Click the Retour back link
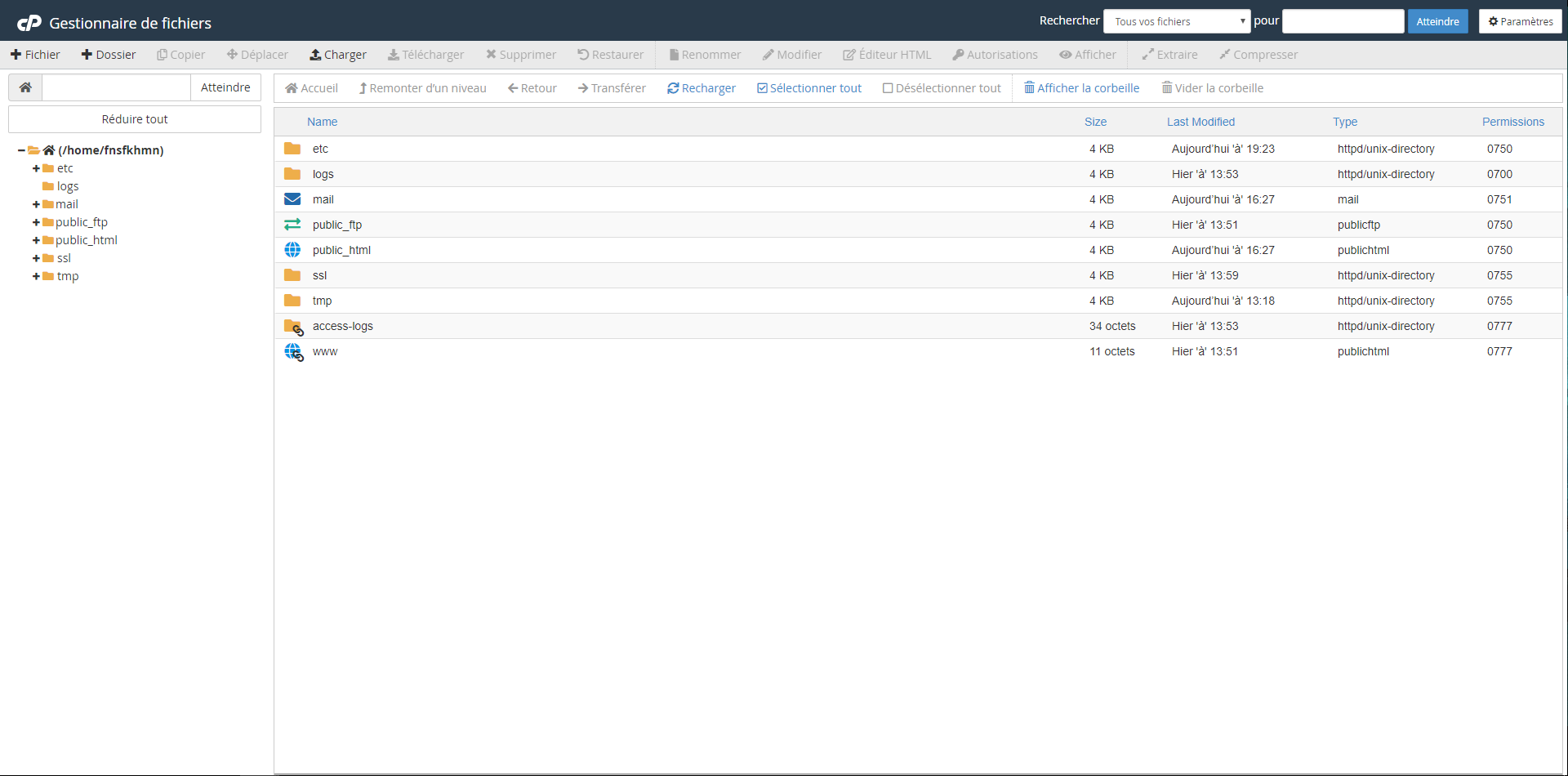The image size is (1568, 776). [532, 88]
